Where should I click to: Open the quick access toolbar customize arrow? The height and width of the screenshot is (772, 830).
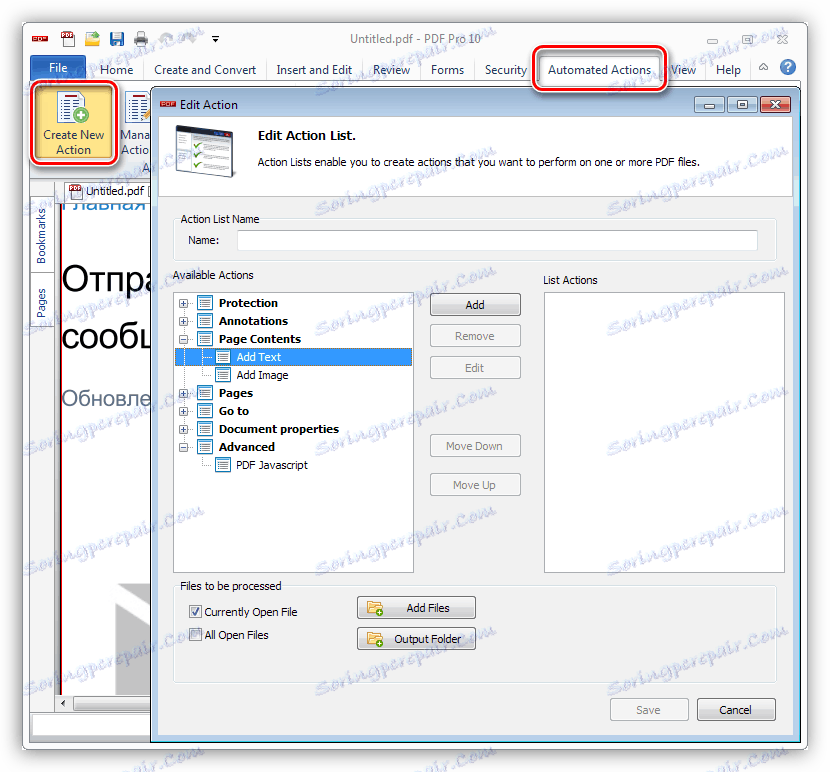(x=215, y=39)
